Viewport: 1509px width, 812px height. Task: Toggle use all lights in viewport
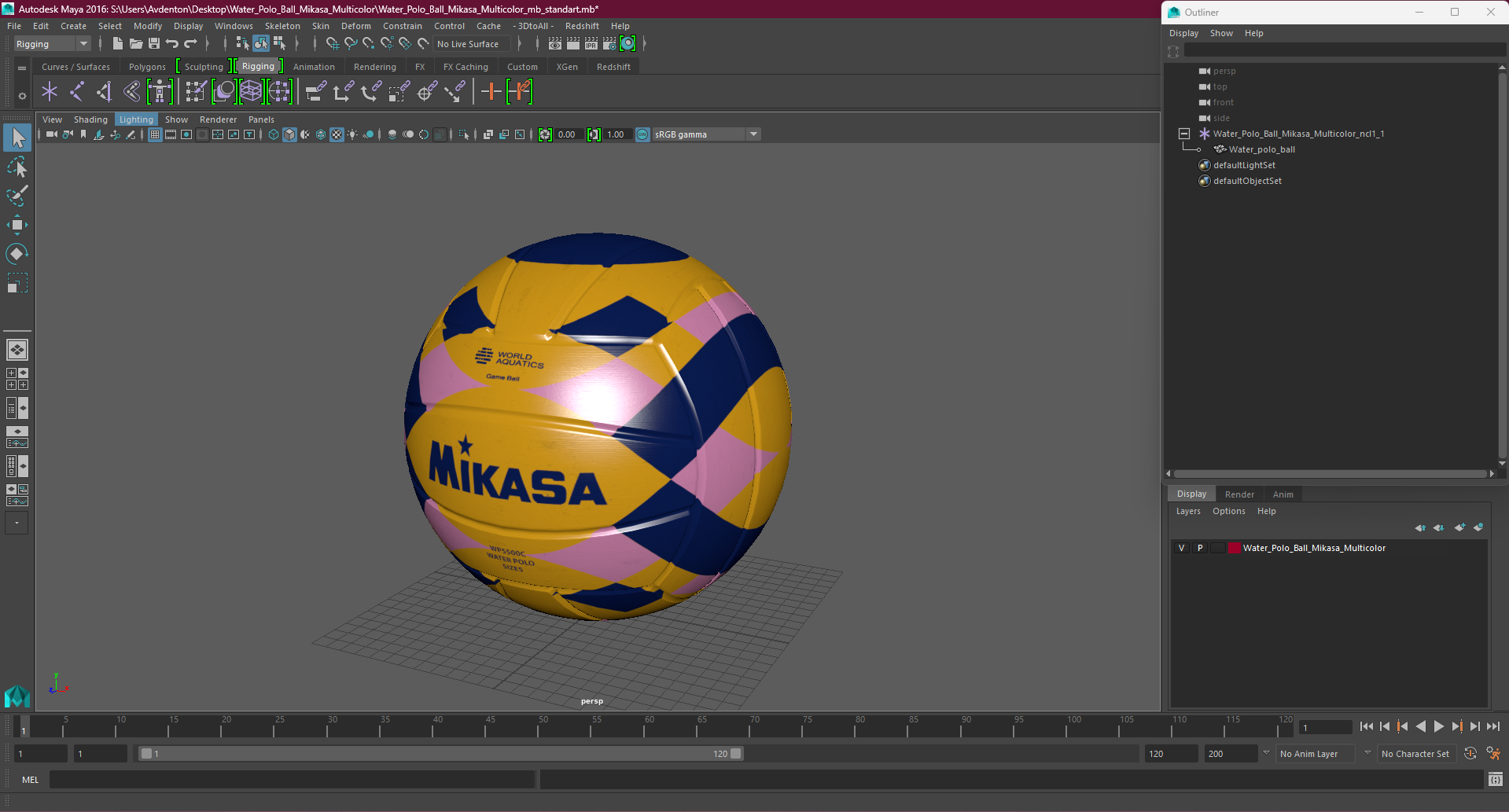point(352,134)
